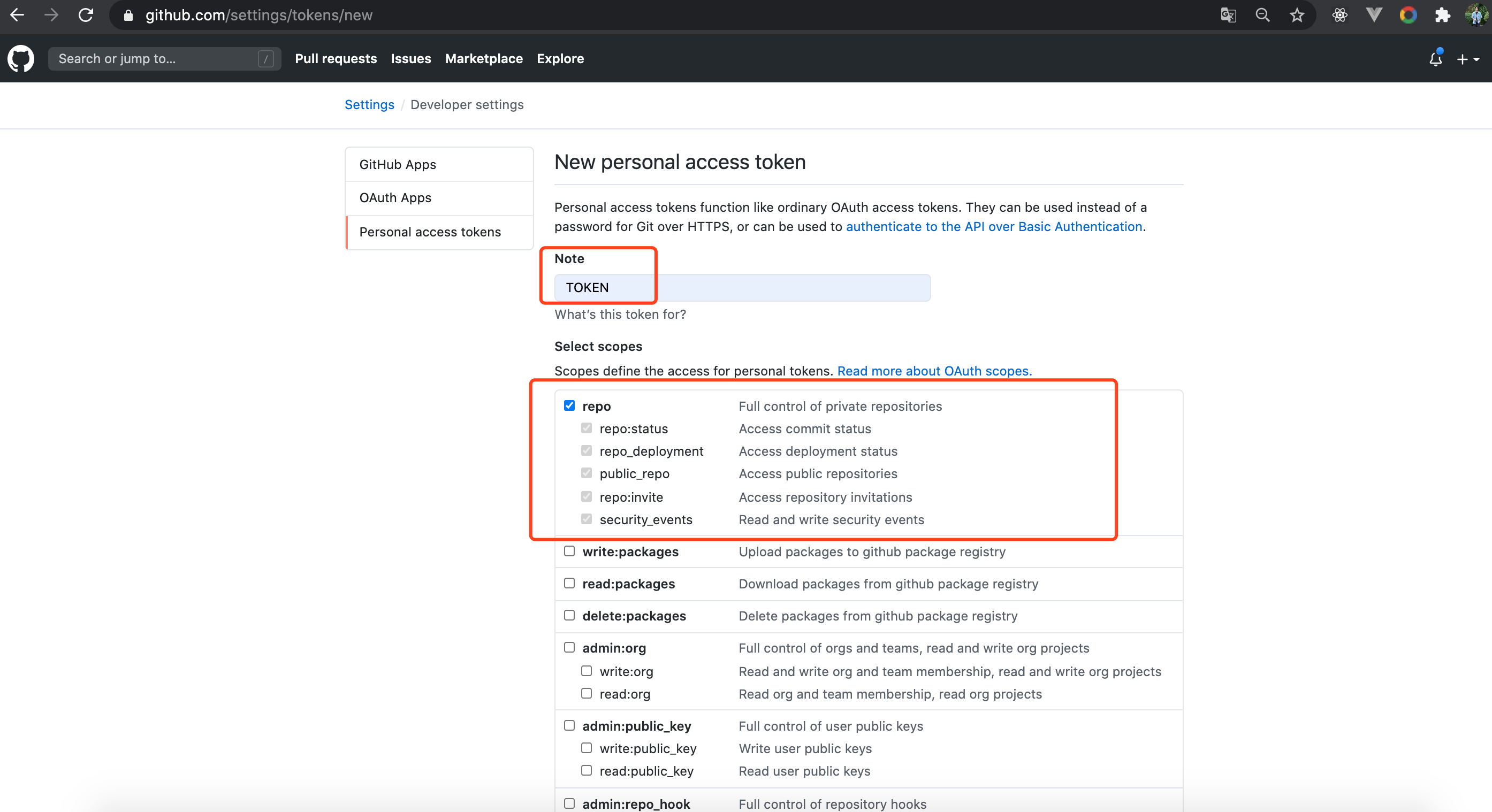Reload the page with the refresh icon
The width and height of the screenshot is (1492, 812).
86,15
